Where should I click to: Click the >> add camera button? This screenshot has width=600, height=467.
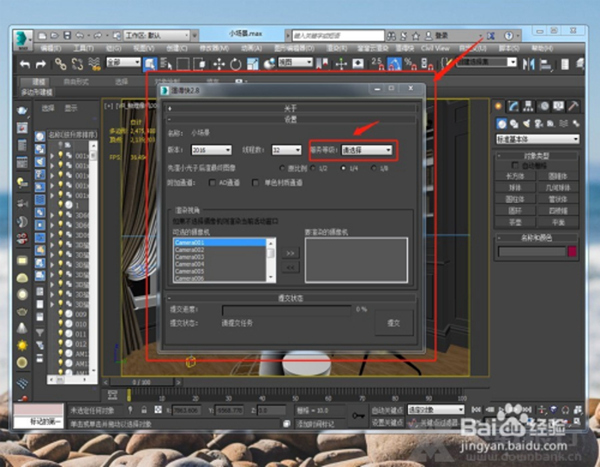290,254
